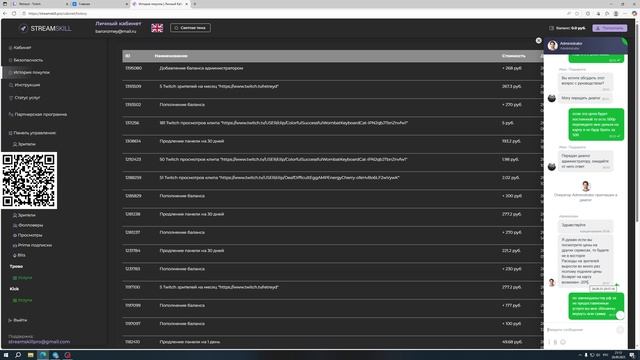Open 'Bits' services

click(x=21, y=255)
